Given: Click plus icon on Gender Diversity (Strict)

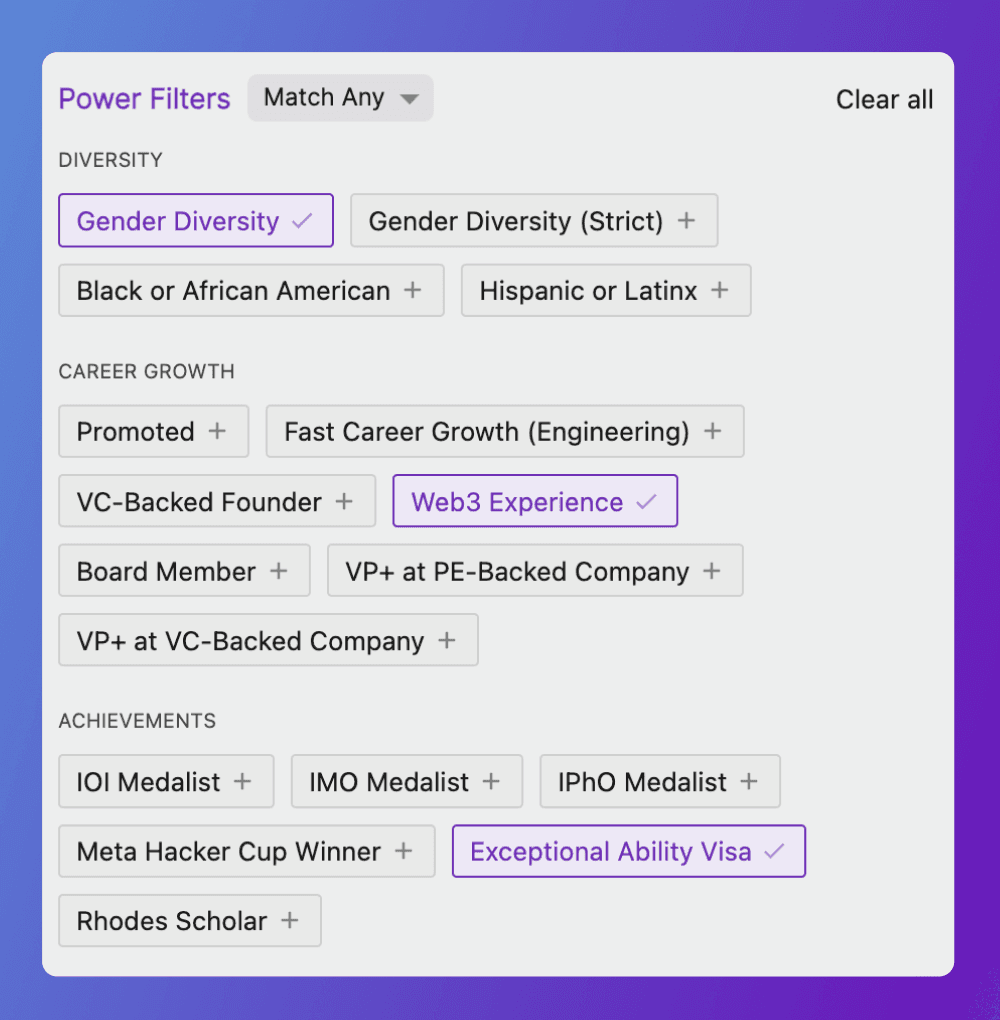Looking at the screenshot, I should click(686, 221).
